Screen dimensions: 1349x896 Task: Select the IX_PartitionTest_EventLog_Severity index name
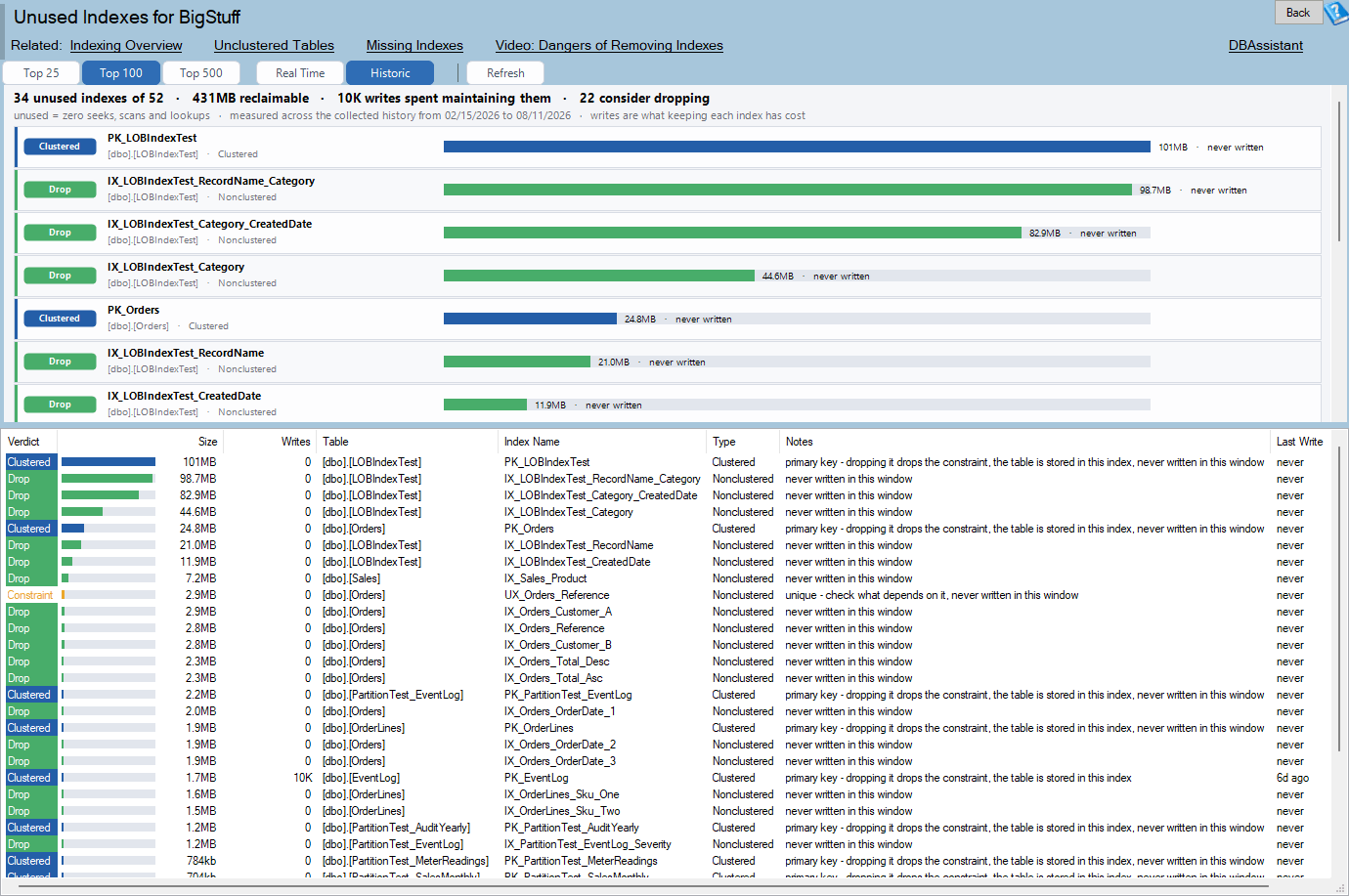coord(587,844)
